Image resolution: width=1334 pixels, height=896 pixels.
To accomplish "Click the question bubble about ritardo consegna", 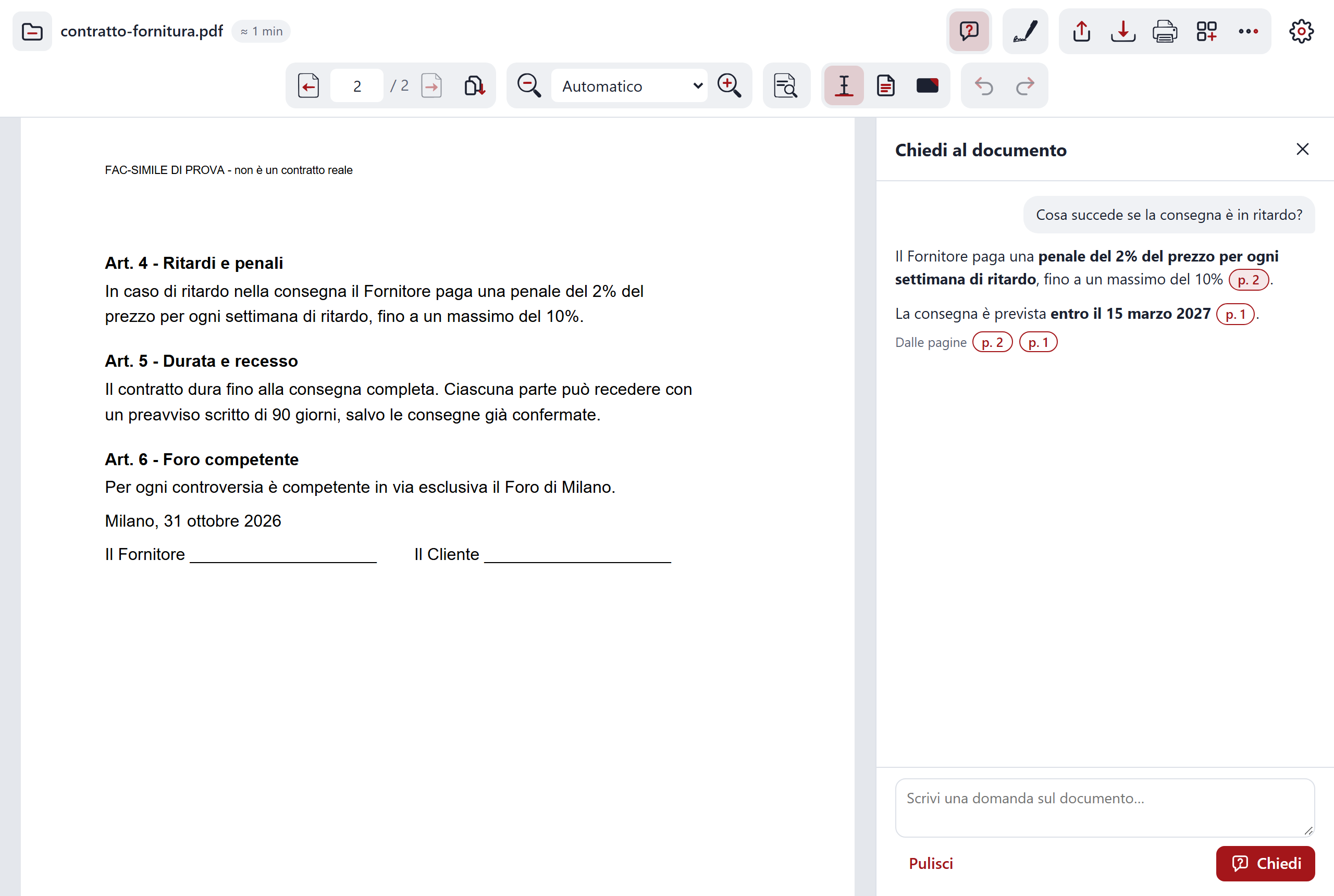I will click(1169, 215).
